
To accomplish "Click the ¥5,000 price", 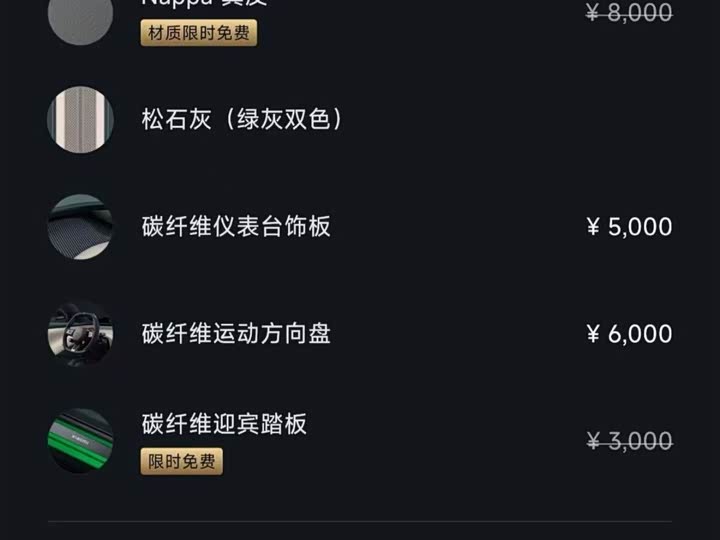I will [628, 227].
